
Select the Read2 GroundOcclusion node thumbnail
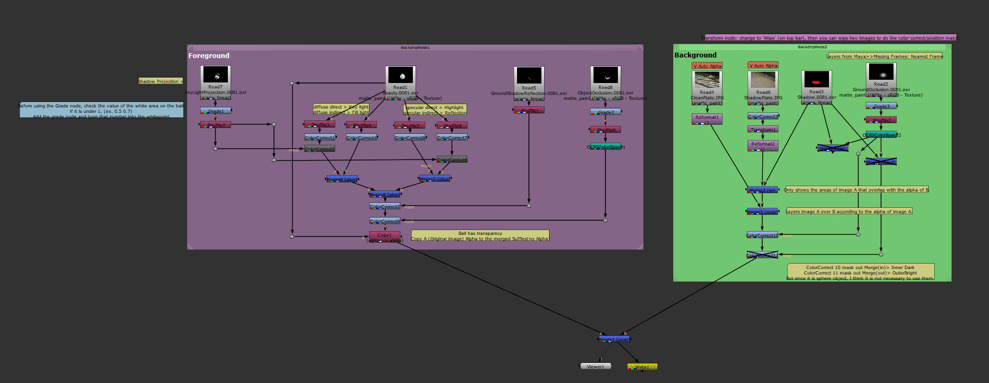point(881,72)
